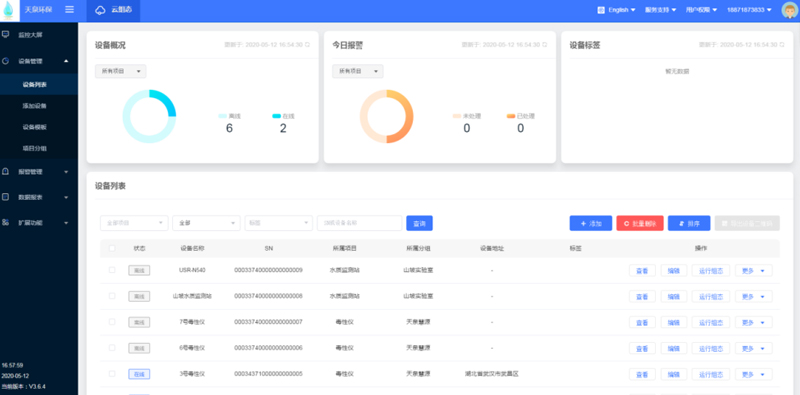This screenshot has height=395, width=800.
Task: Tick the checkbox for 7号毒性仪 row
Action: click(112, 322)
